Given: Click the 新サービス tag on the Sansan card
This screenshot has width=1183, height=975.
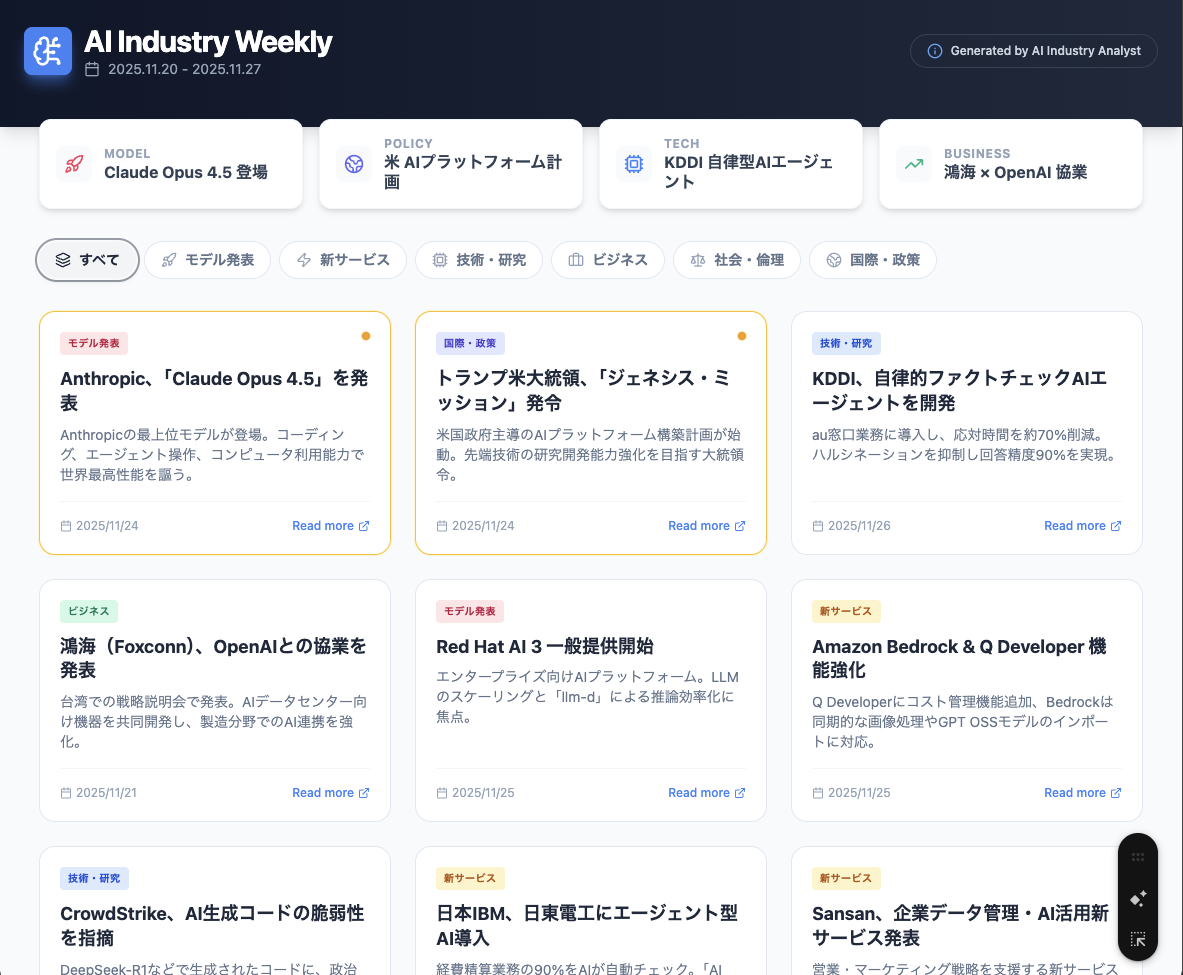Looking at the screenshot, I should coord(847,878).
